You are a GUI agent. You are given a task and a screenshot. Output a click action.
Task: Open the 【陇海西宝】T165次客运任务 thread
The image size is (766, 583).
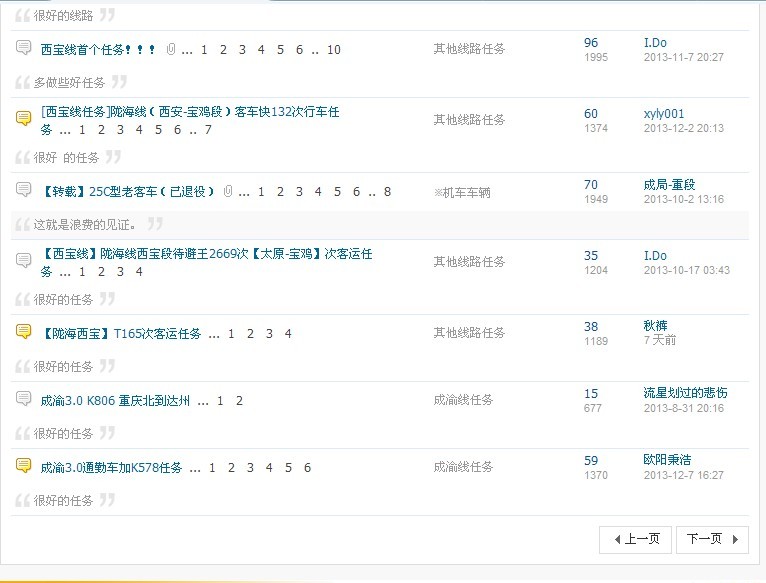pos(121,334)
